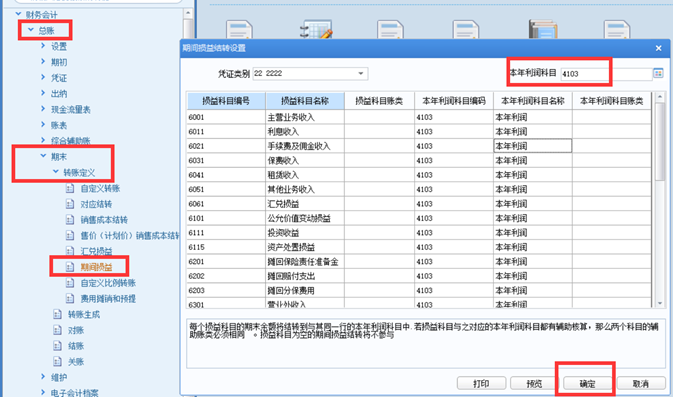The height and width of the screenshot is (397, 673).
Task: Click the 取消 button
Action: (641, 384)
